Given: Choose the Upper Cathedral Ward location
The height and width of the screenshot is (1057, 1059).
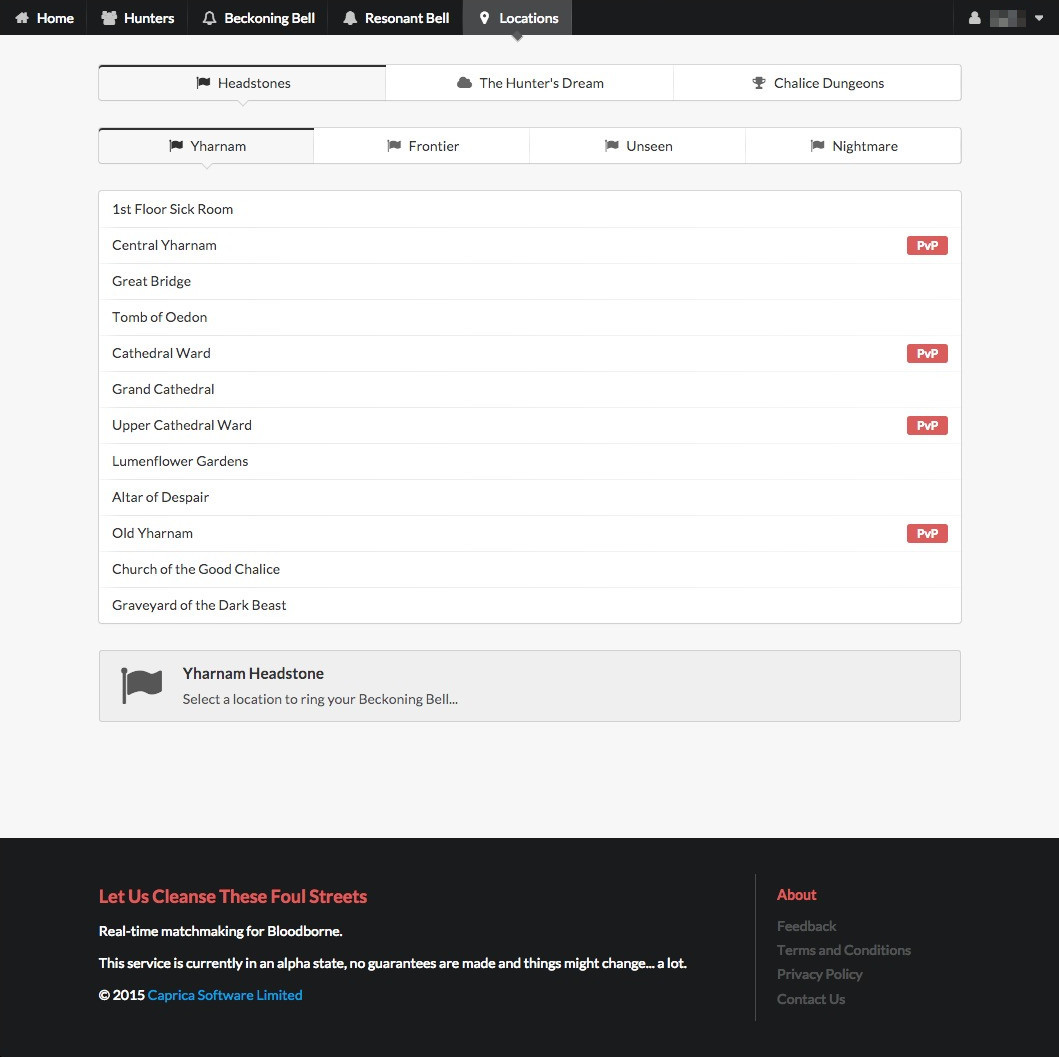Looking at the screenshot, I should (x=530, y=426).
